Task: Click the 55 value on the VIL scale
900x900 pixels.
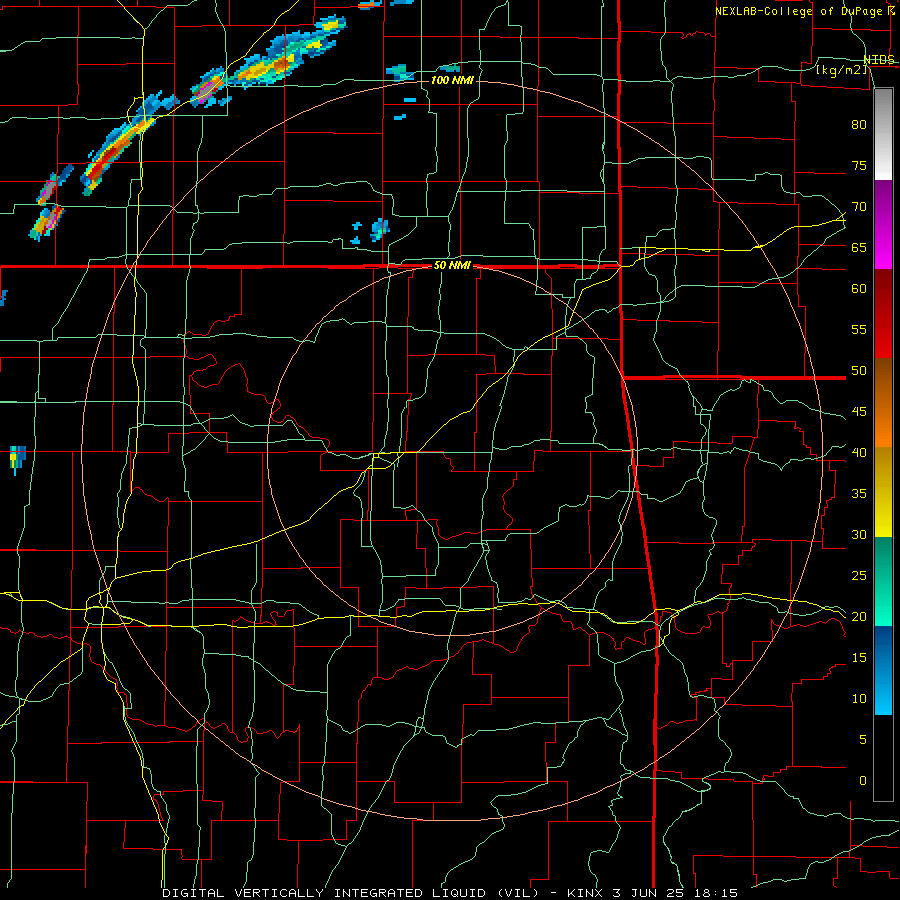Action: click(859, 329)
